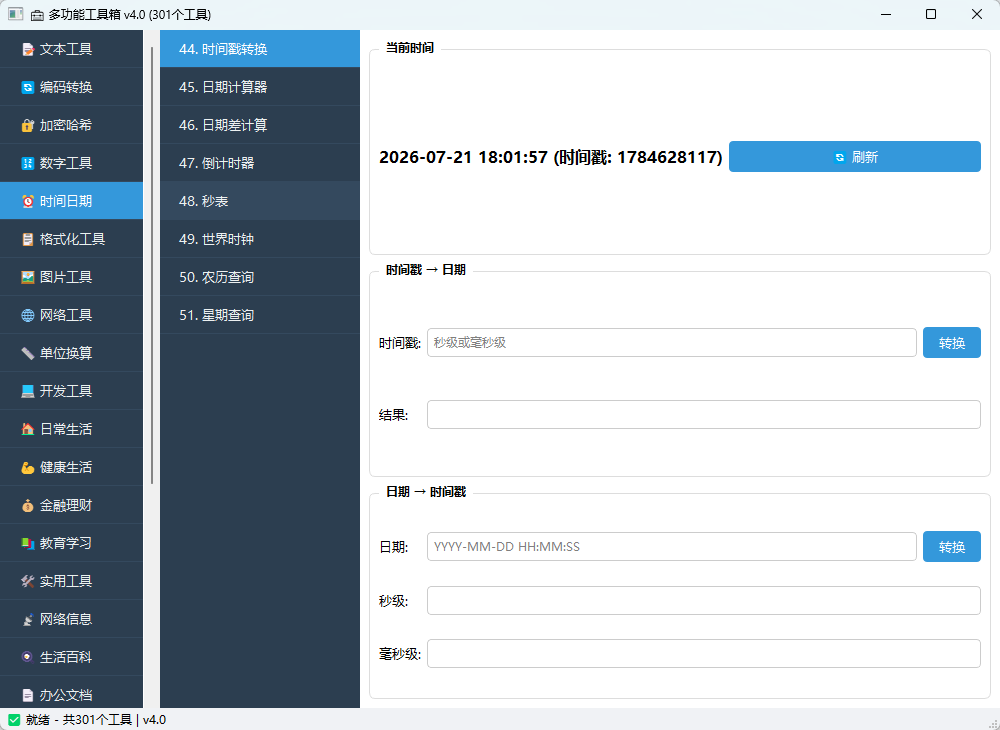Click the 金融理财 category label
This screenshot has height=730, width=1000.
[x=66, y=506]
